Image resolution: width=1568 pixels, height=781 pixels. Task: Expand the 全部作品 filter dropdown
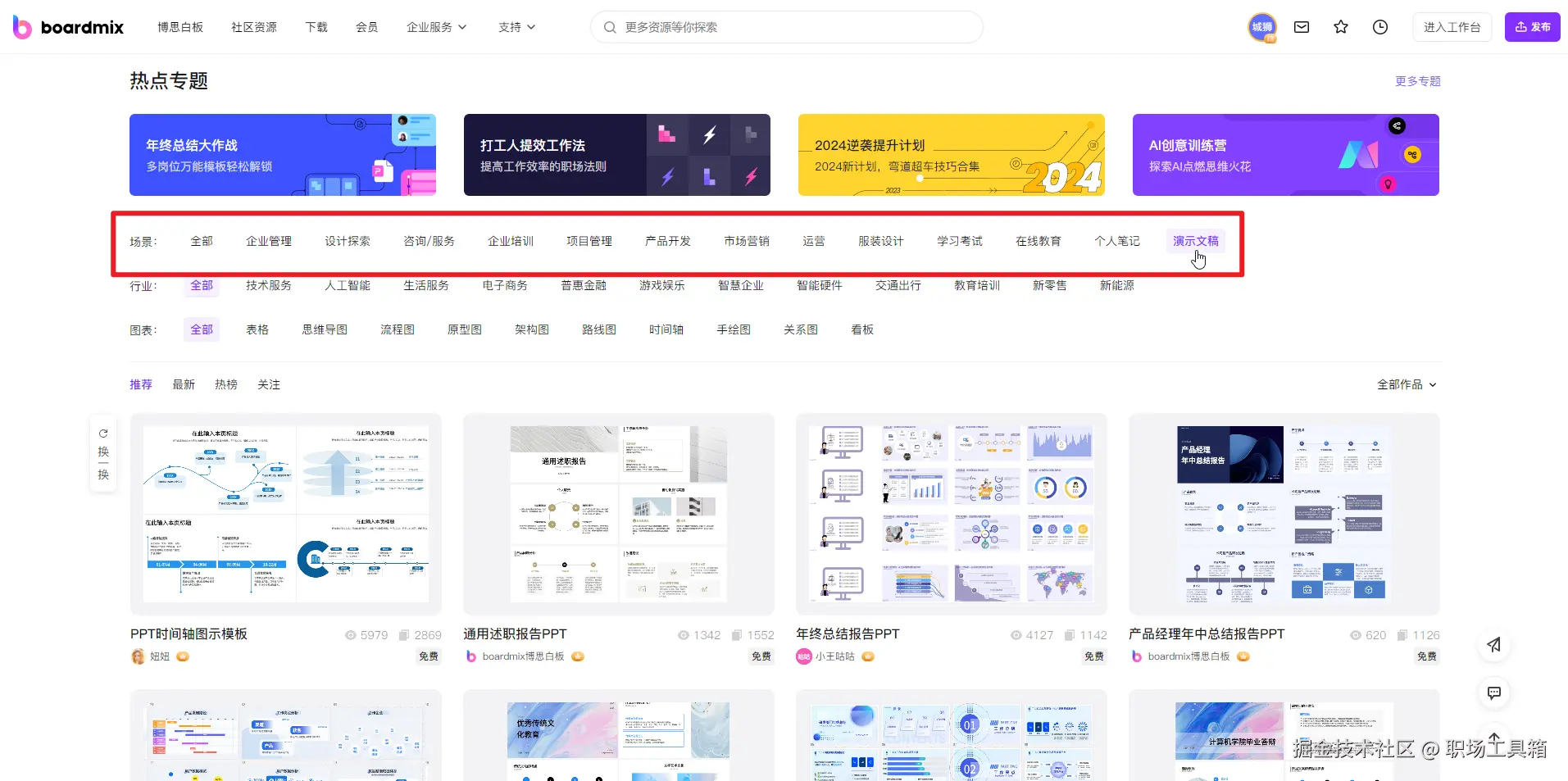pos(1407,384)
